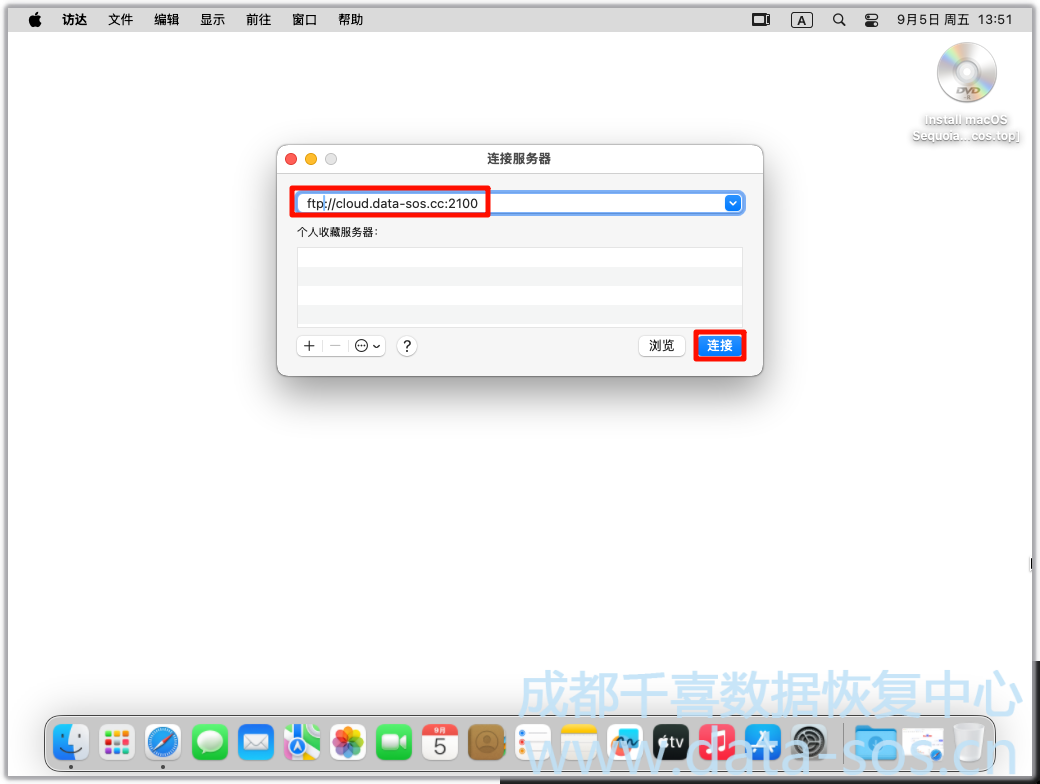This screenshot has width=1040, height=784.
Task: Open the Apple menu
Action: click(35, 20)
